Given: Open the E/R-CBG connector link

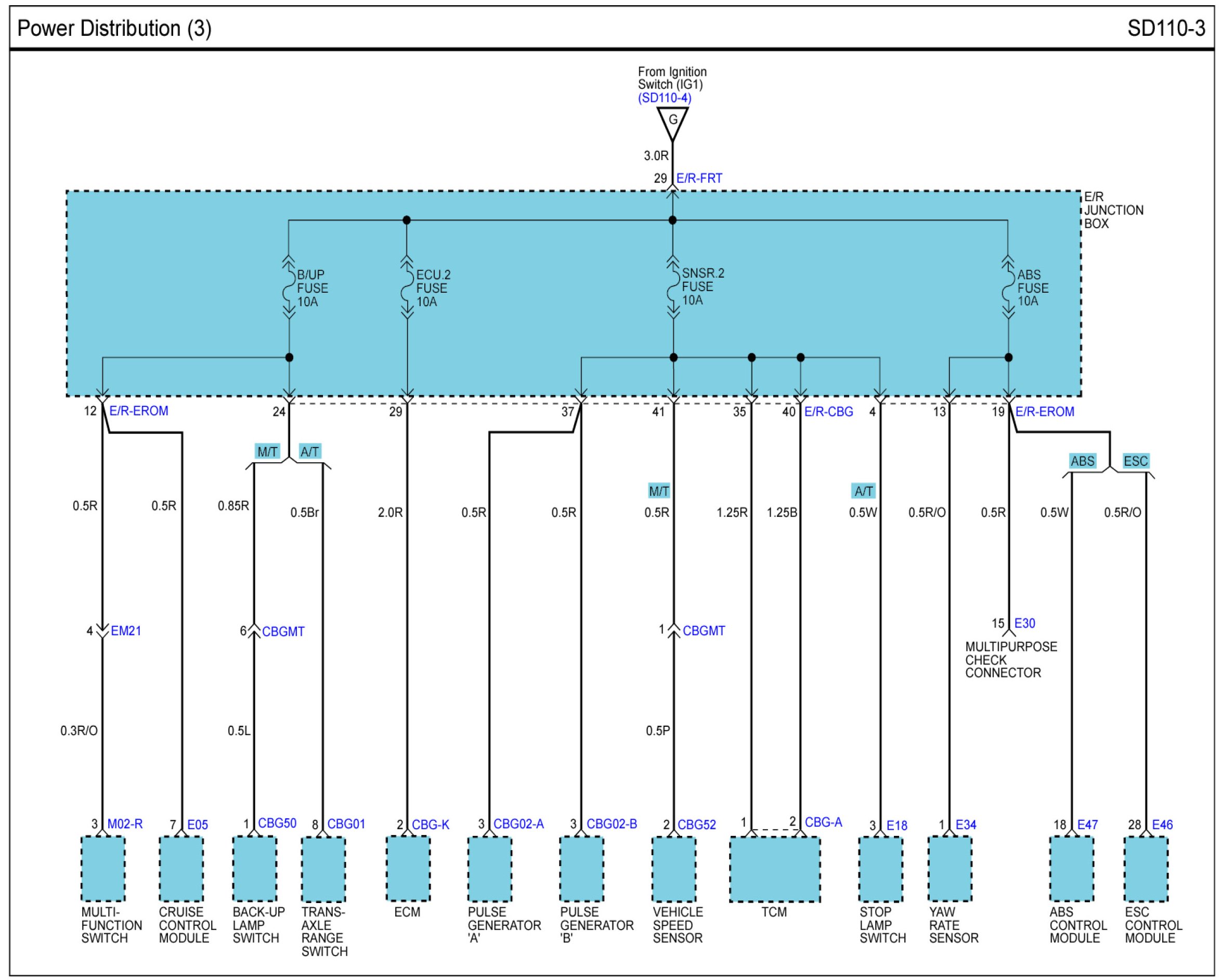Looking at the screenshot, I should (x=828, y=412).
